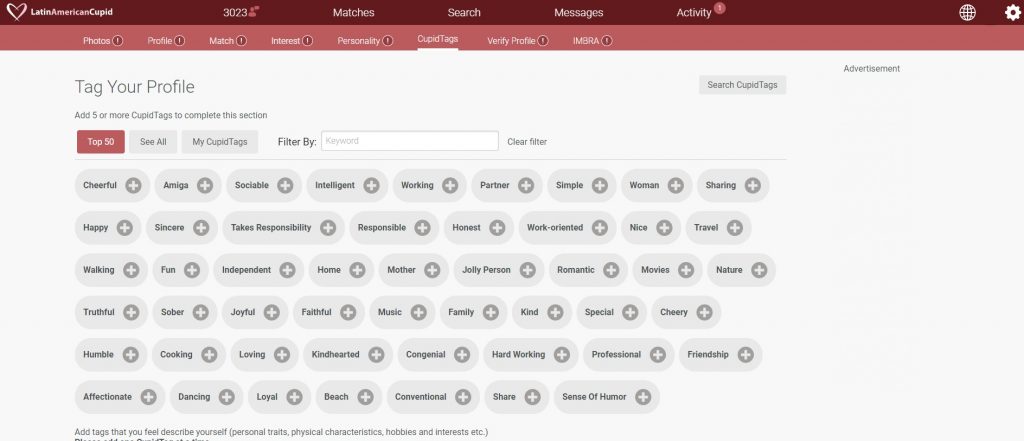Click the 3023 members online counter
Image resolution: width=1024 pixels, height=441 pixels.
click(x=241, y=12)
